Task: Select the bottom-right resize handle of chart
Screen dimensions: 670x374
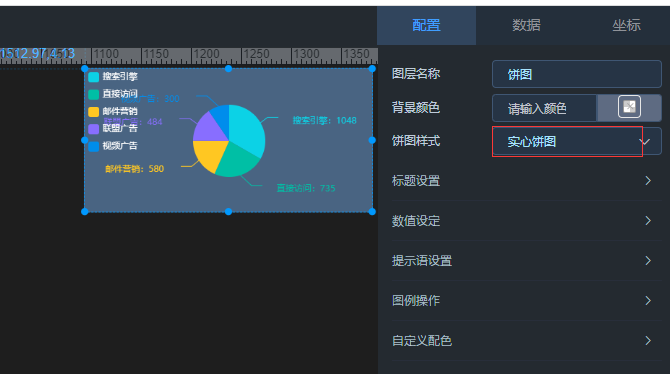Action: point(372,211)
